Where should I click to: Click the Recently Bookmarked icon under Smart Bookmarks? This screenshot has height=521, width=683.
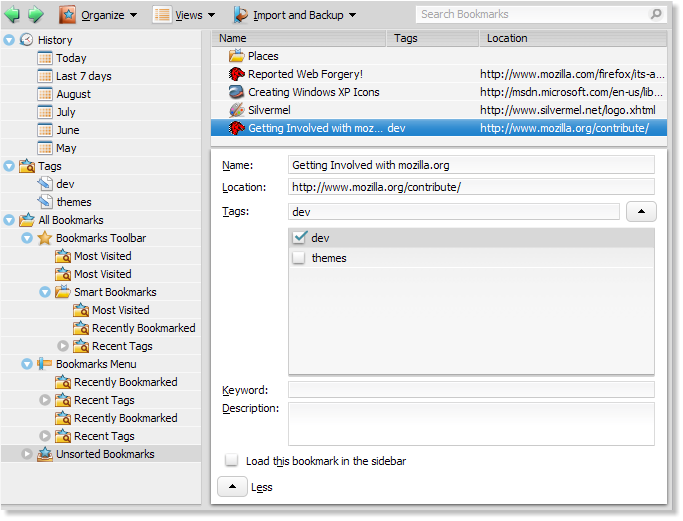[81, 328]
